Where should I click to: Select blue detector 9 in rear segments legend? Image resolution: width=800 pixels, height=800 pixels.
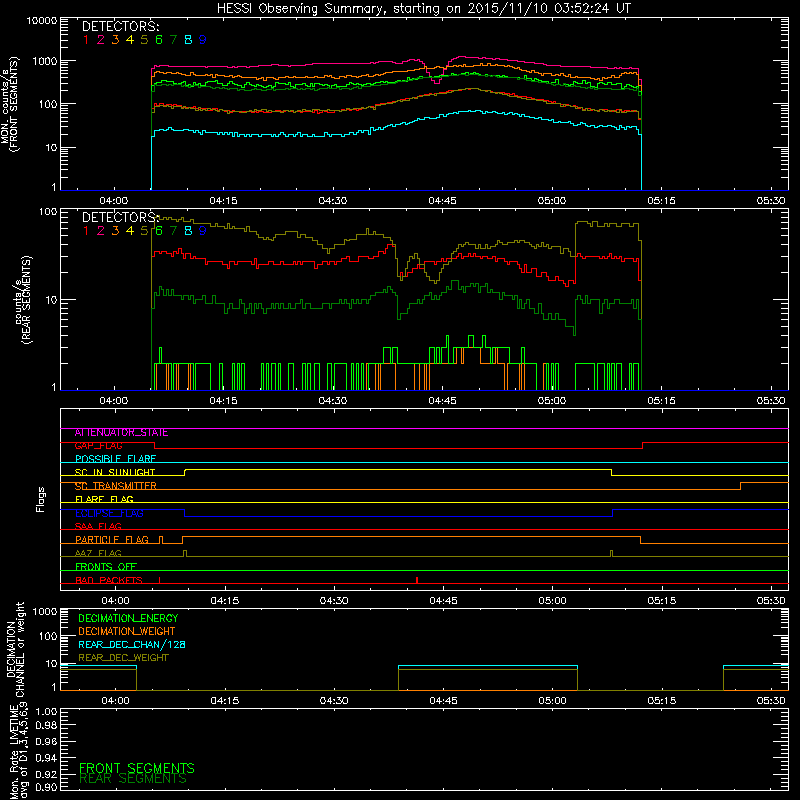(203, 231)
